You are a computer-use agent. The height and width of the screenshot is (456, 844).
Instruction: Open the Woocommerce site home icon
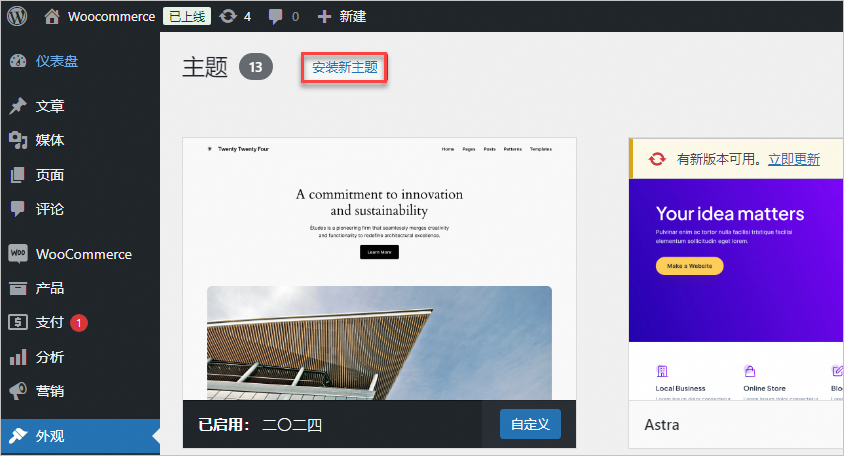52,16
